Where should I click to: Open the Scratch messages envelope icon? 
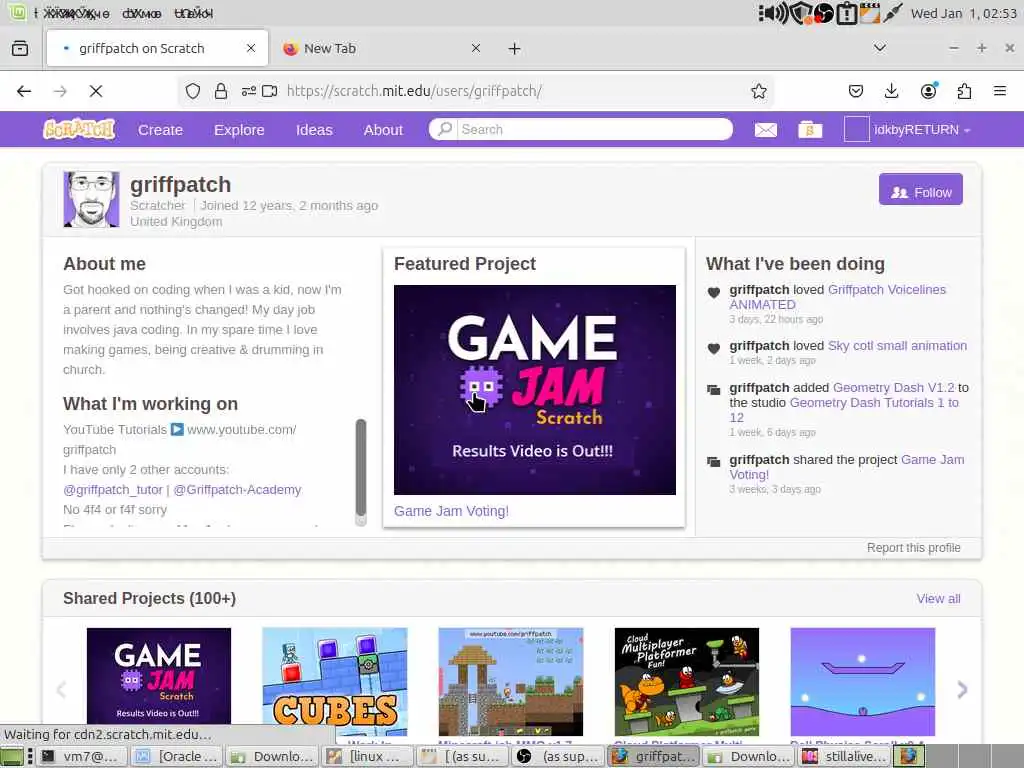click(x=765, y=130)
